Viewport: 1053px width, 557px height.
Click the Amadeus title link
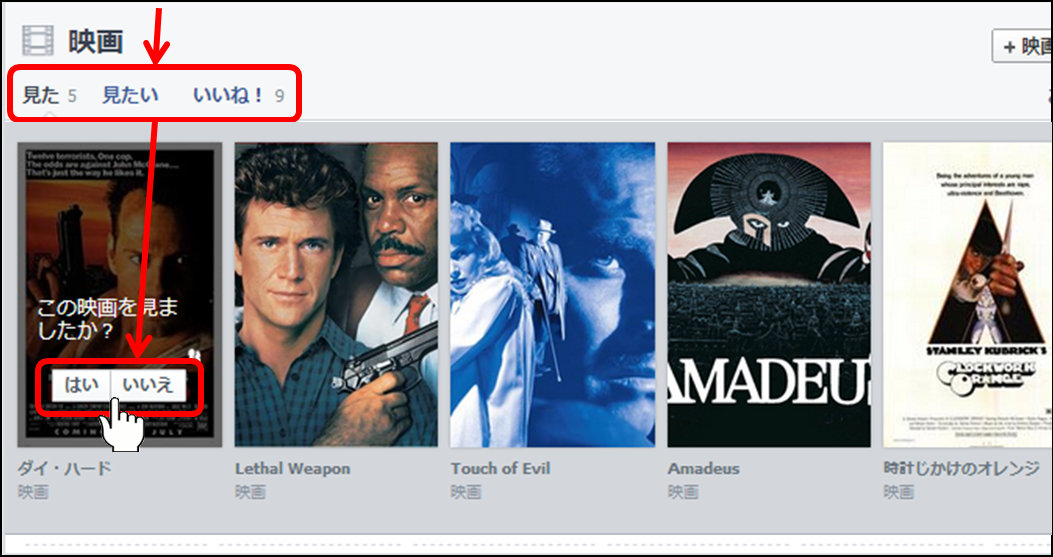point(704,468)
